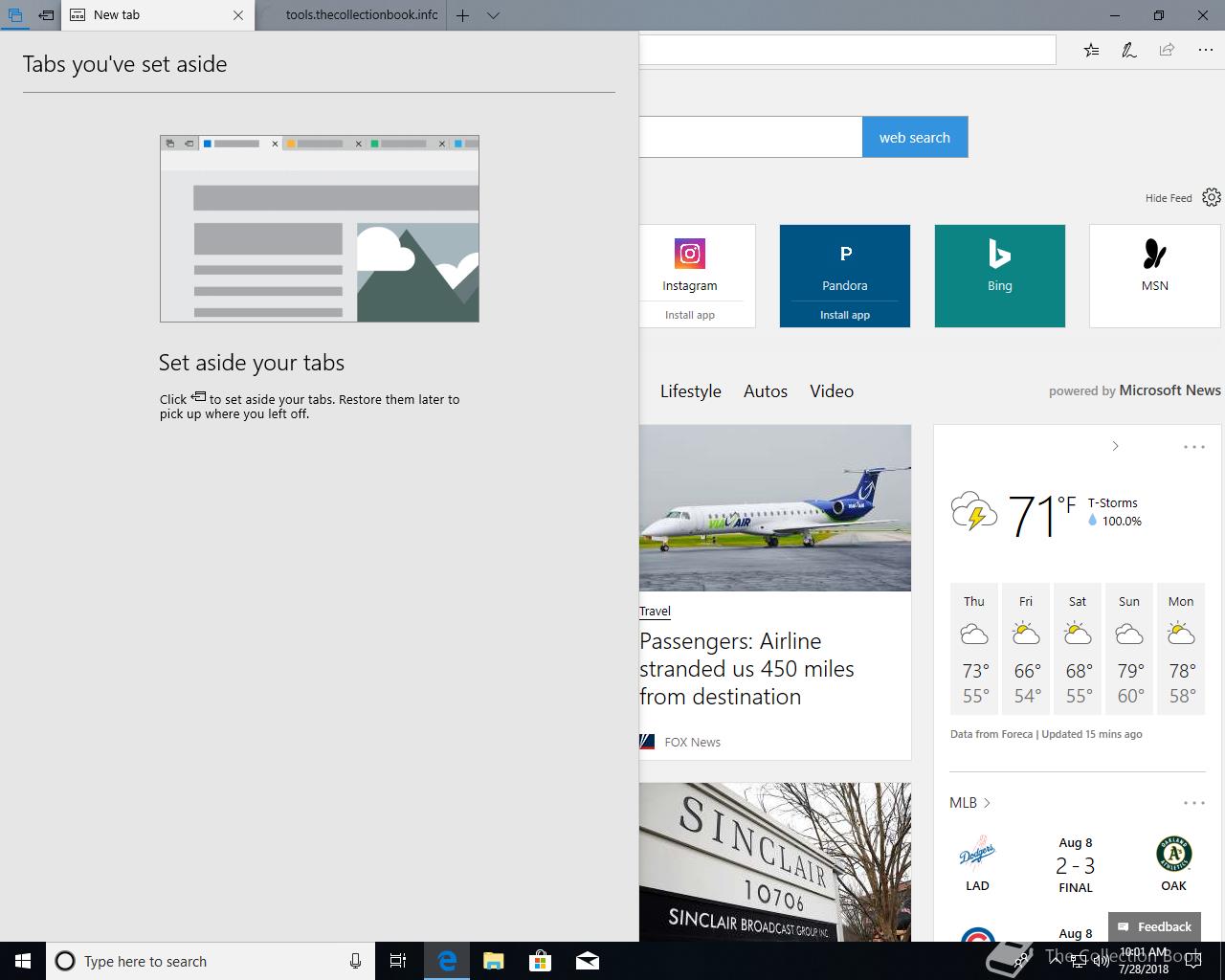
Task: Select the Mon forecast column
Action: [1181, 649]
